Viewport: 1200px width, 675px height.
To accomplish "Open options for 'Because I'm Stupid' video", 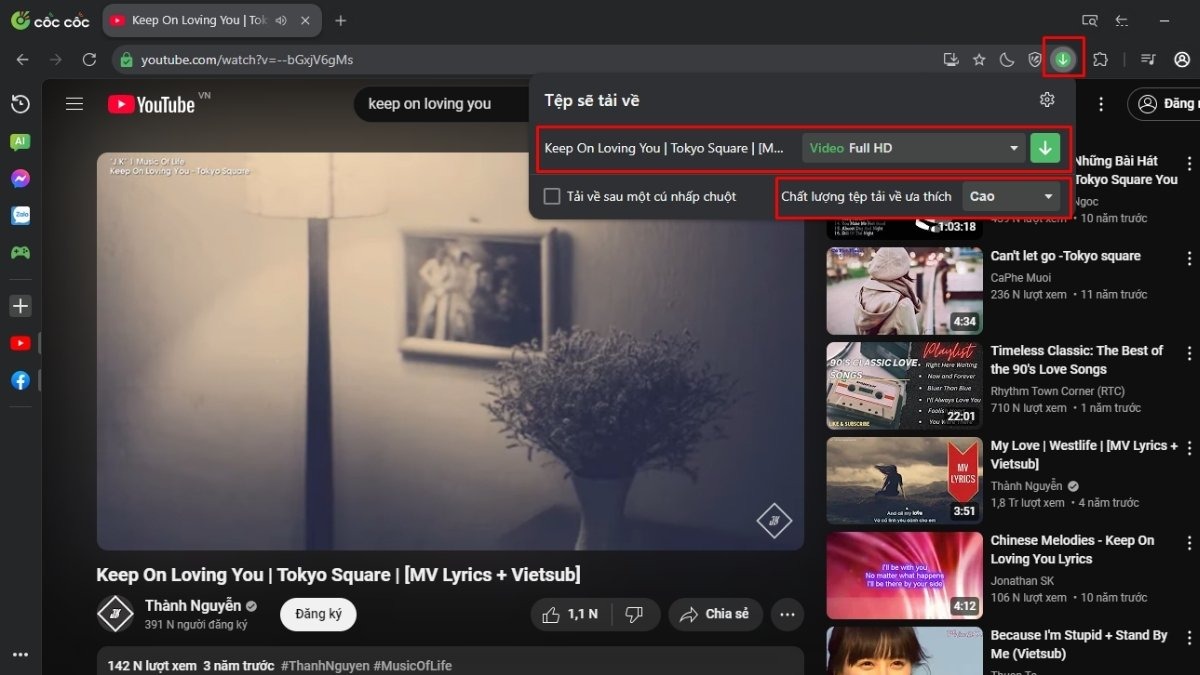I will pyautogui.click(x=1190, y=638).
